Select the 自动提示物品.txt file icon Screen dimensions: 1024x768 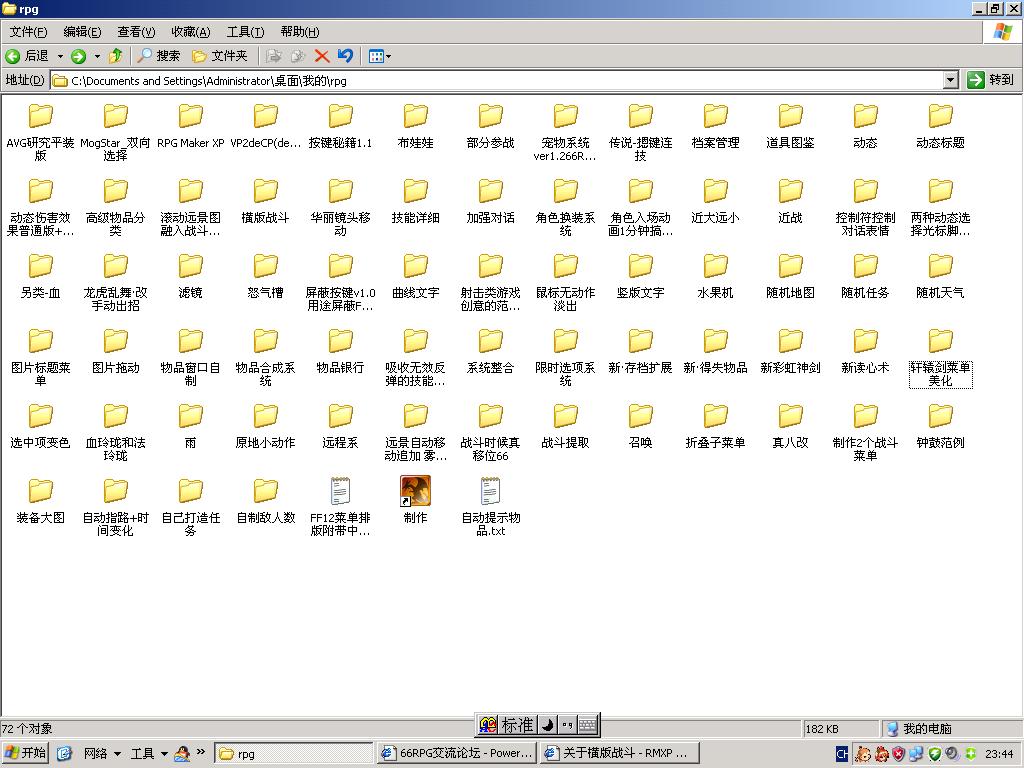click(x=490, y=491)
